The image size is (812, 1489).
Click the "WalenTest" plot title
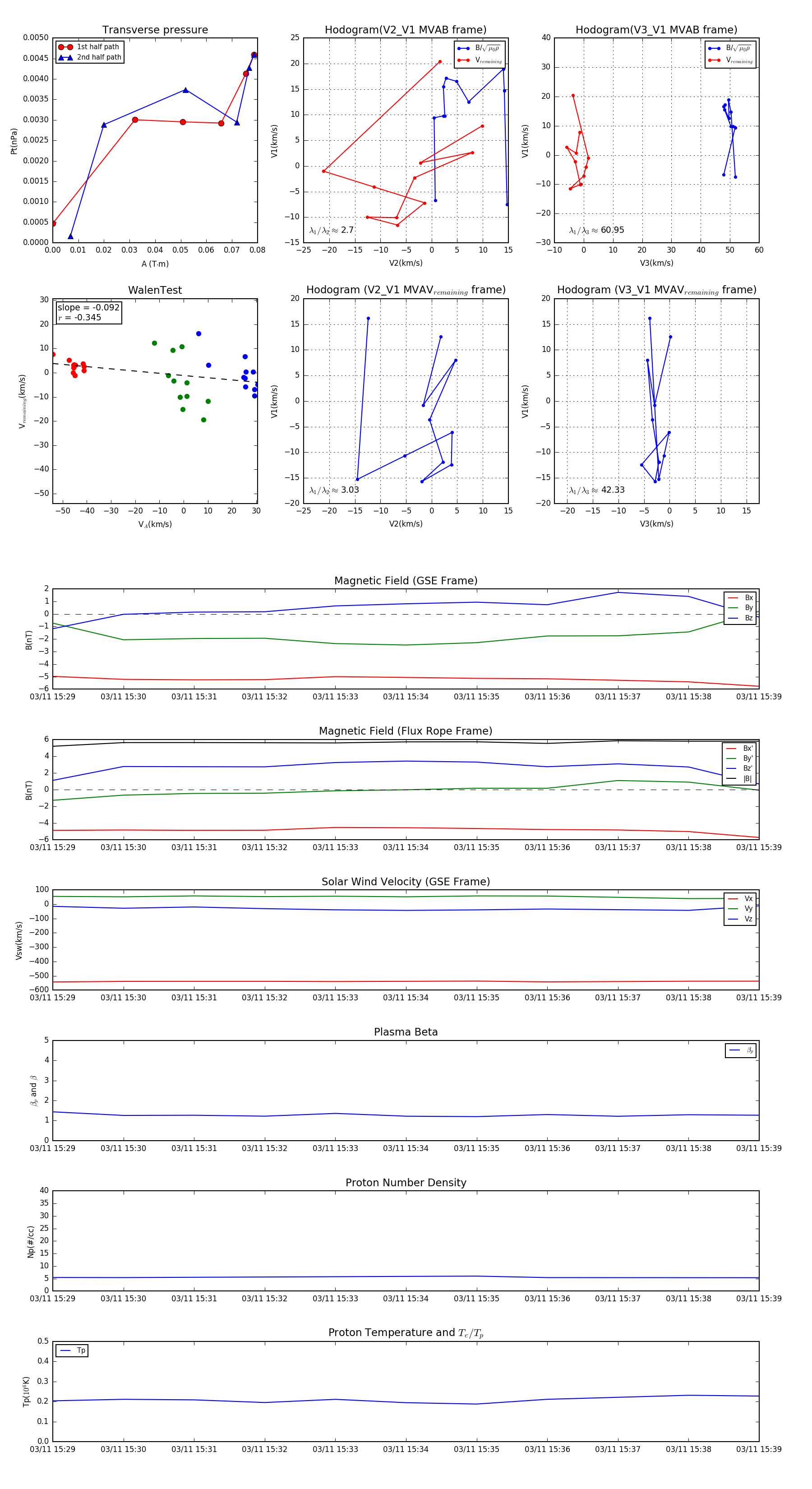tap(155, 290)
